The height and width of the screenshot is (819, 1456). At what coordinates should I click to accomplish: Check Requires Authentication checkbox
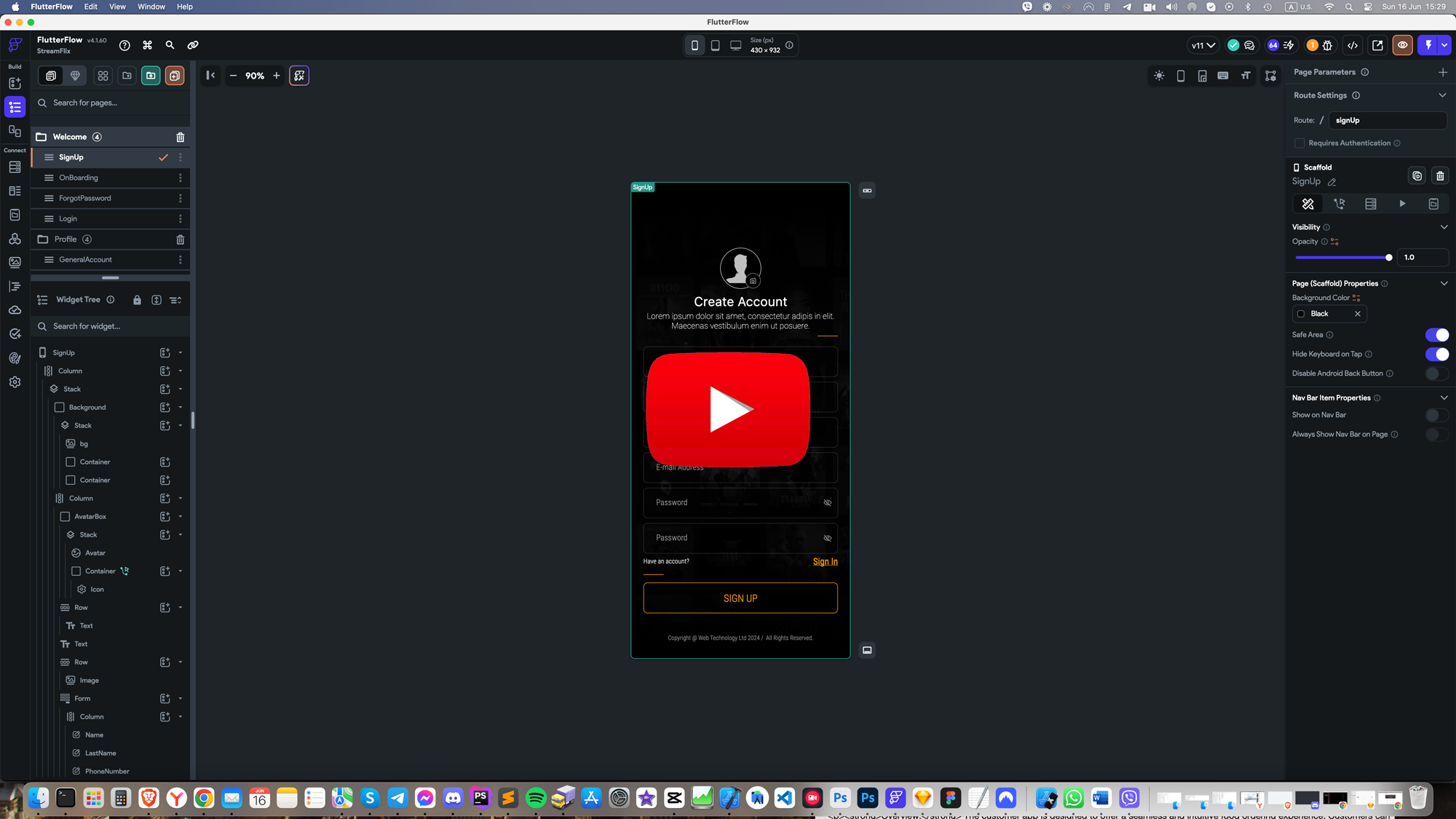click(1299, 143)
